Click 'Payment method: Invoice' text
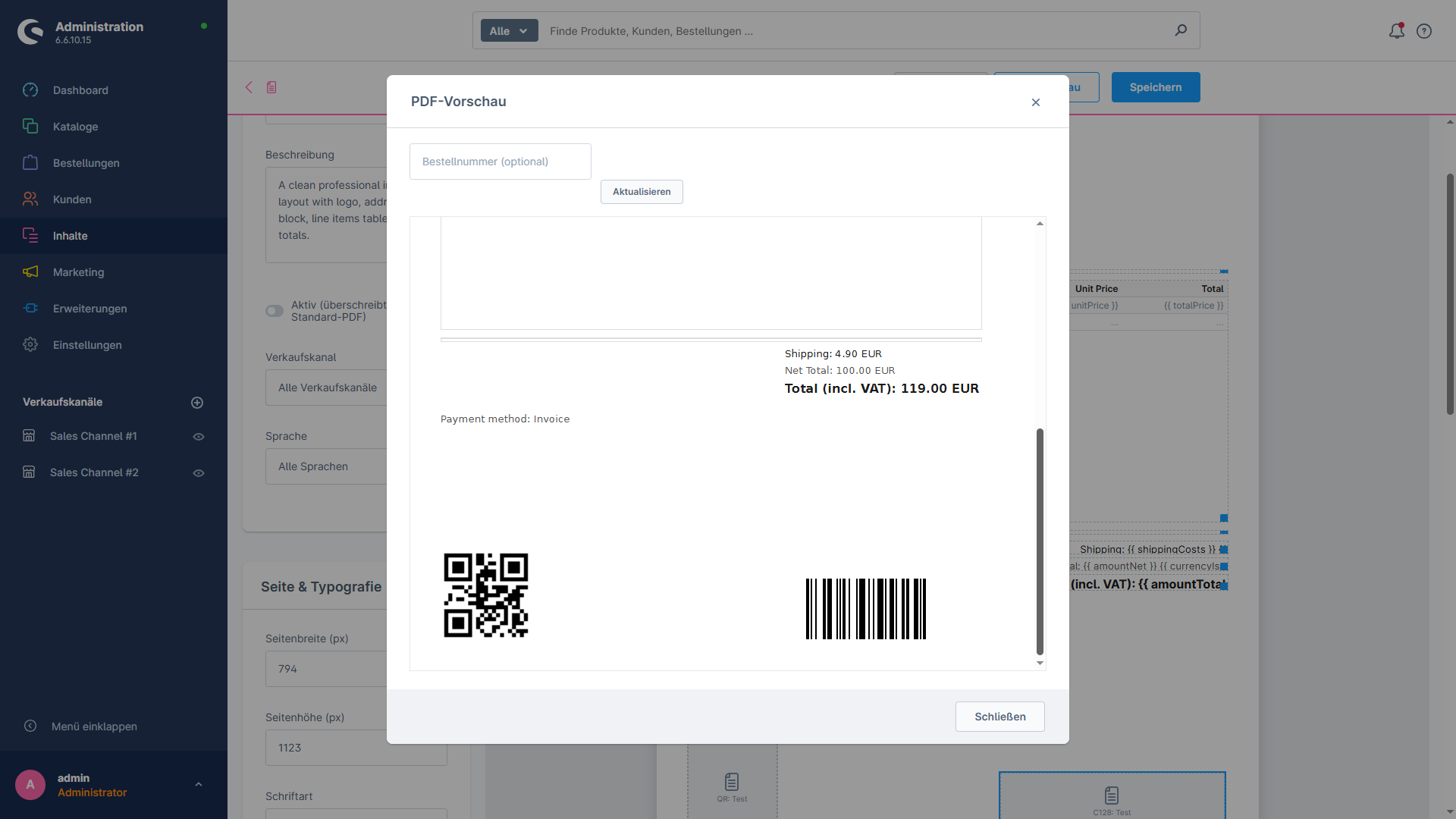 pyautogui.click(x=505, y=419)
